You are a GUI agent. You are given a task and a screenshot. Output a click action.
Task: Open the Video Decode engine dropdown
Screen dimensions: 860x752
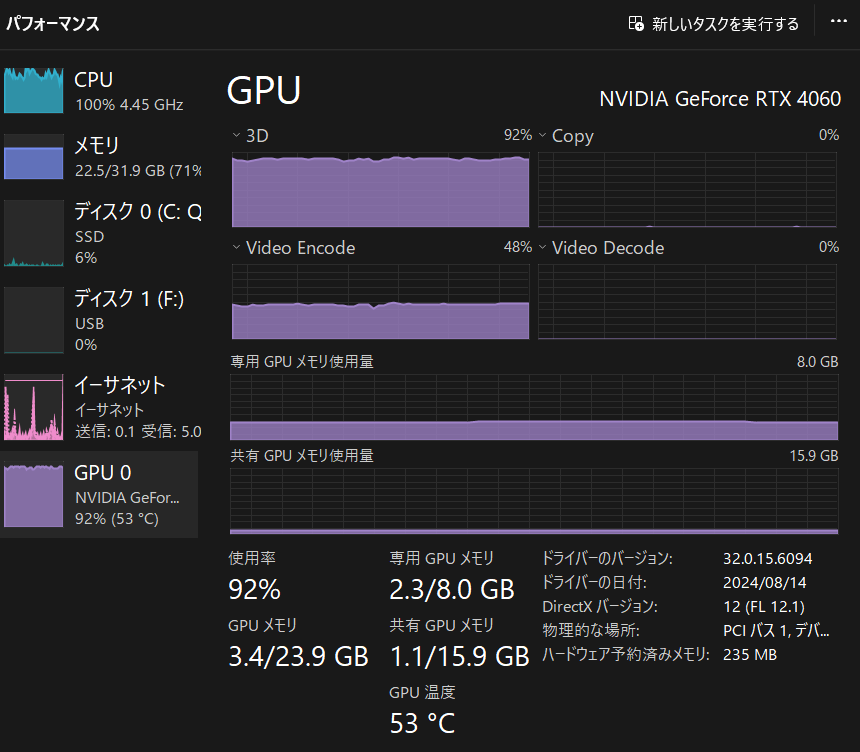(542, 247)
